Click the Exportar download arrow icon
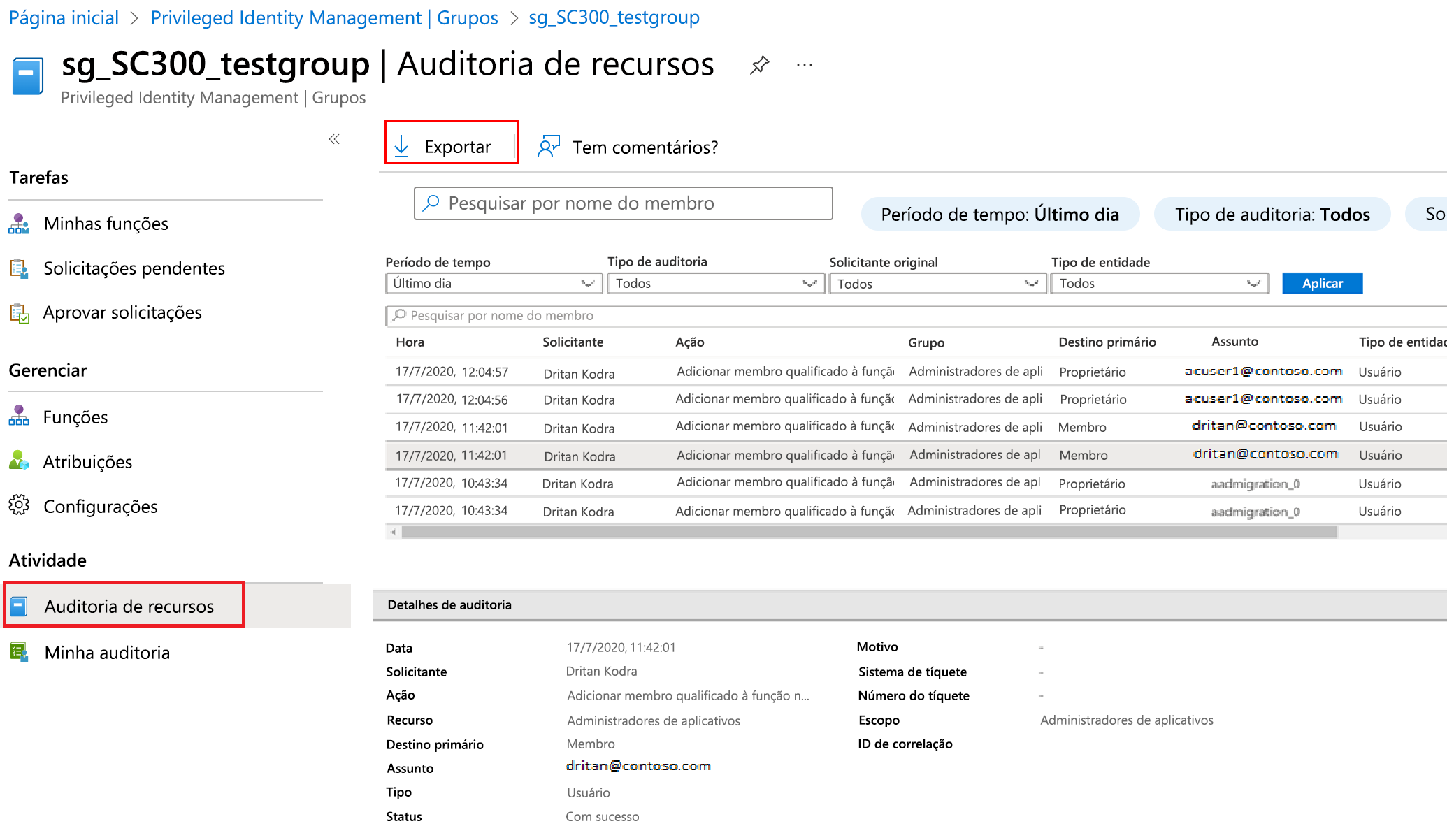Screen dimensions: 1447x840 coord(401,146)
